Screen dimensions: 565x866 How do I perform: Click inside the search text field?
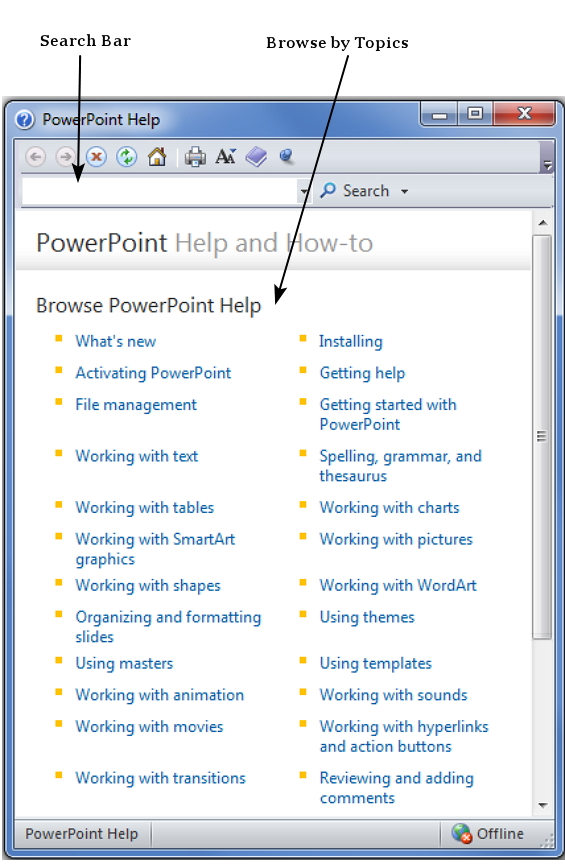pyautogui.click(x=160, y=192)
